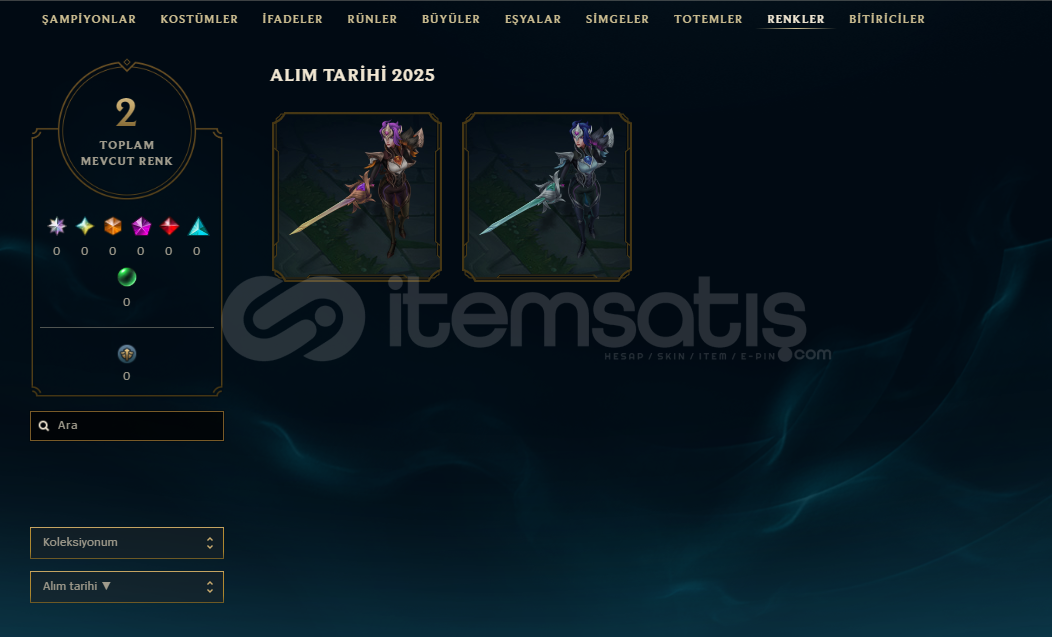Click the orange cube gem icon
Image resolution: width=1052 pixels, height=637 pixels.
113,226
